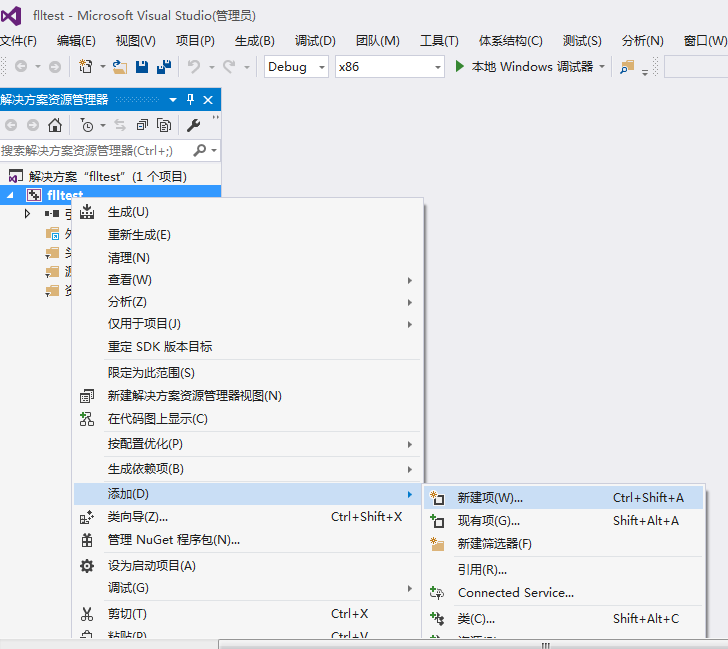This screenshot has height=649, width=728.
Task: Open the 编辑(E) menu
Action: pos(76,41)
